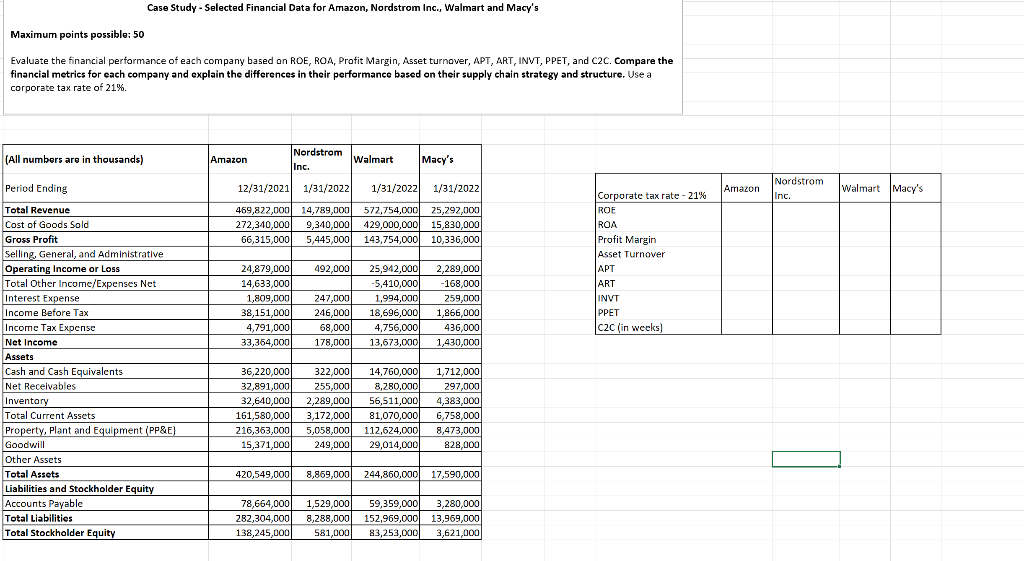Select the 'Total Current Assets' label
Viewport: 1024px width, 561px height.
coord(50,416)
